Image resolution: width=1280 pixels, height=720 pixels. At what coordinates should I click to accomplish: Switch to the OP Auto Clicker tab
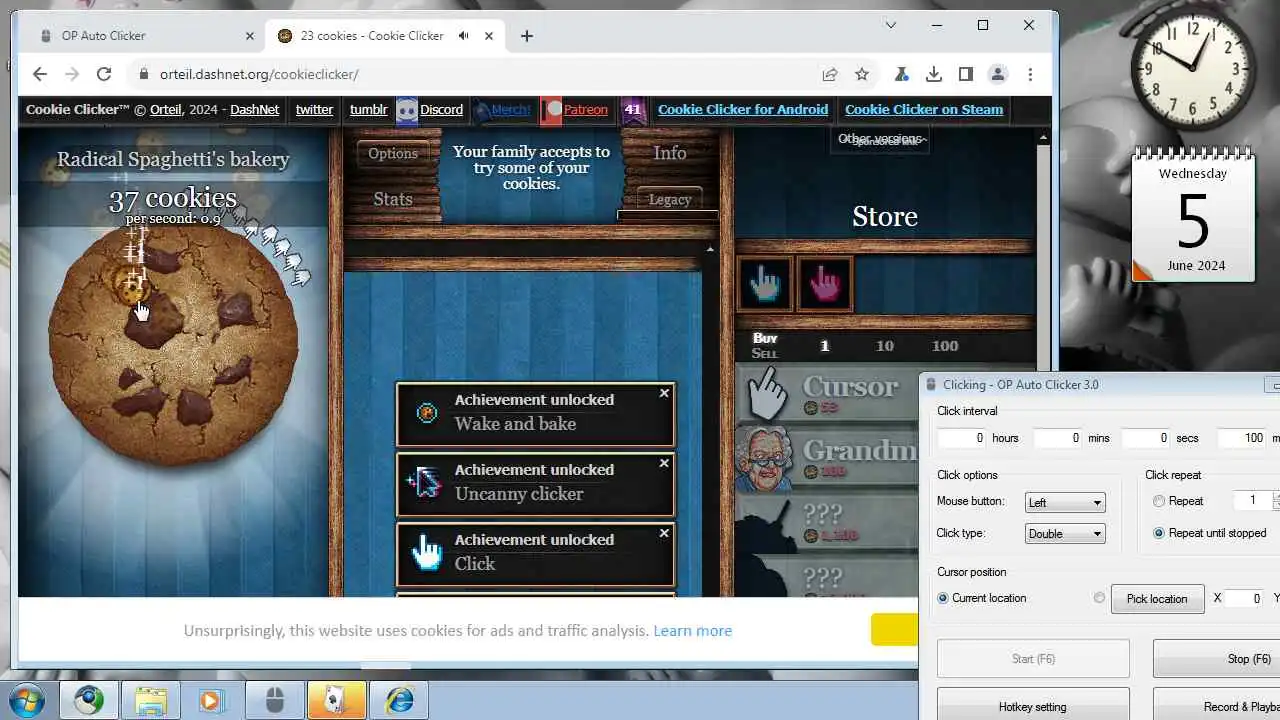pyautogui.click(x=141, y=36)
